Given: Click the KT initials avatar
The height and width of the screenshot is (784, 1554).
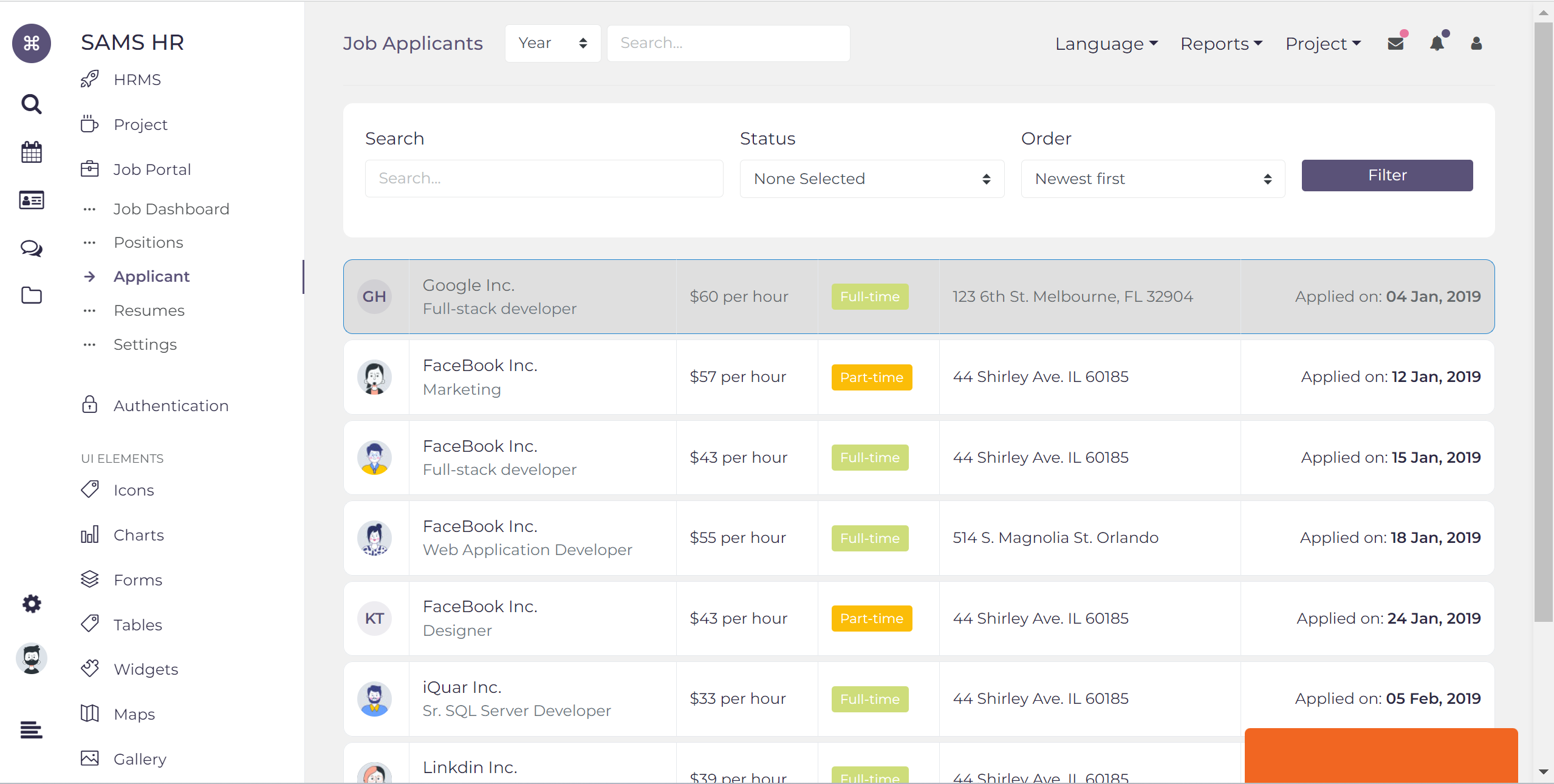Looking at the screenshot, I should pos(374,618).
